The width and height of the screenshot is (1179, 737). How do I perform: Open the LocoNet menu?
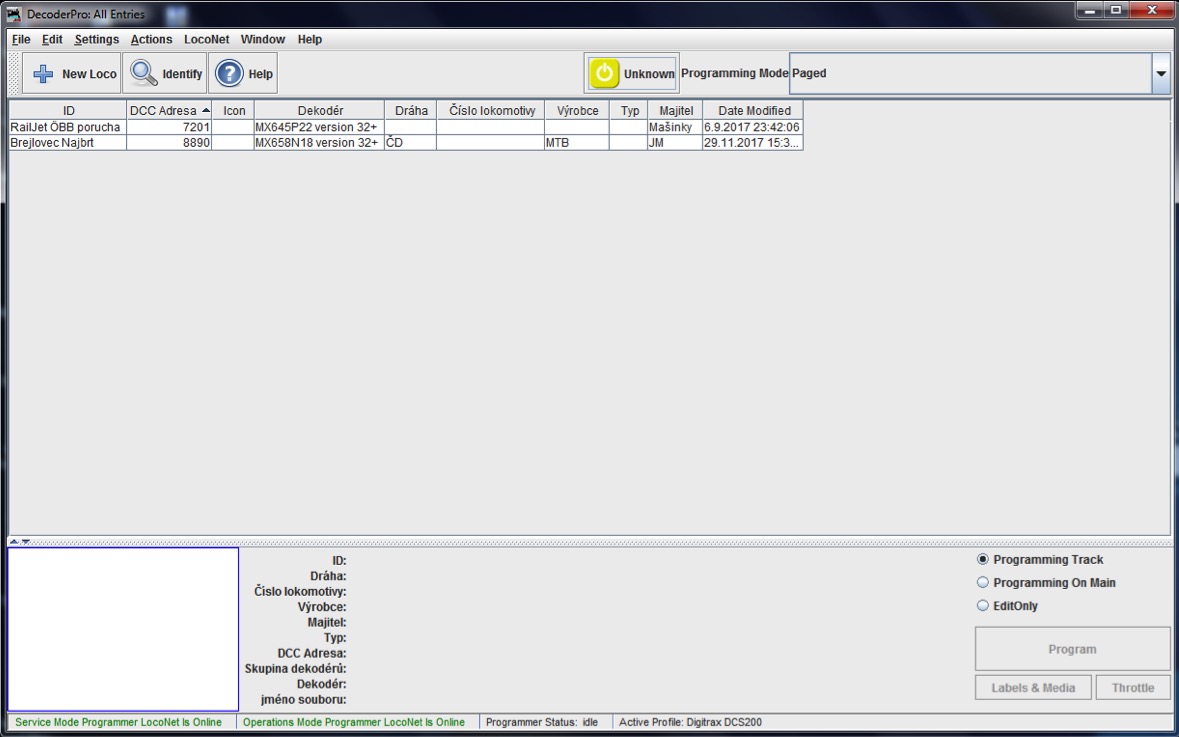click(206, 39)
